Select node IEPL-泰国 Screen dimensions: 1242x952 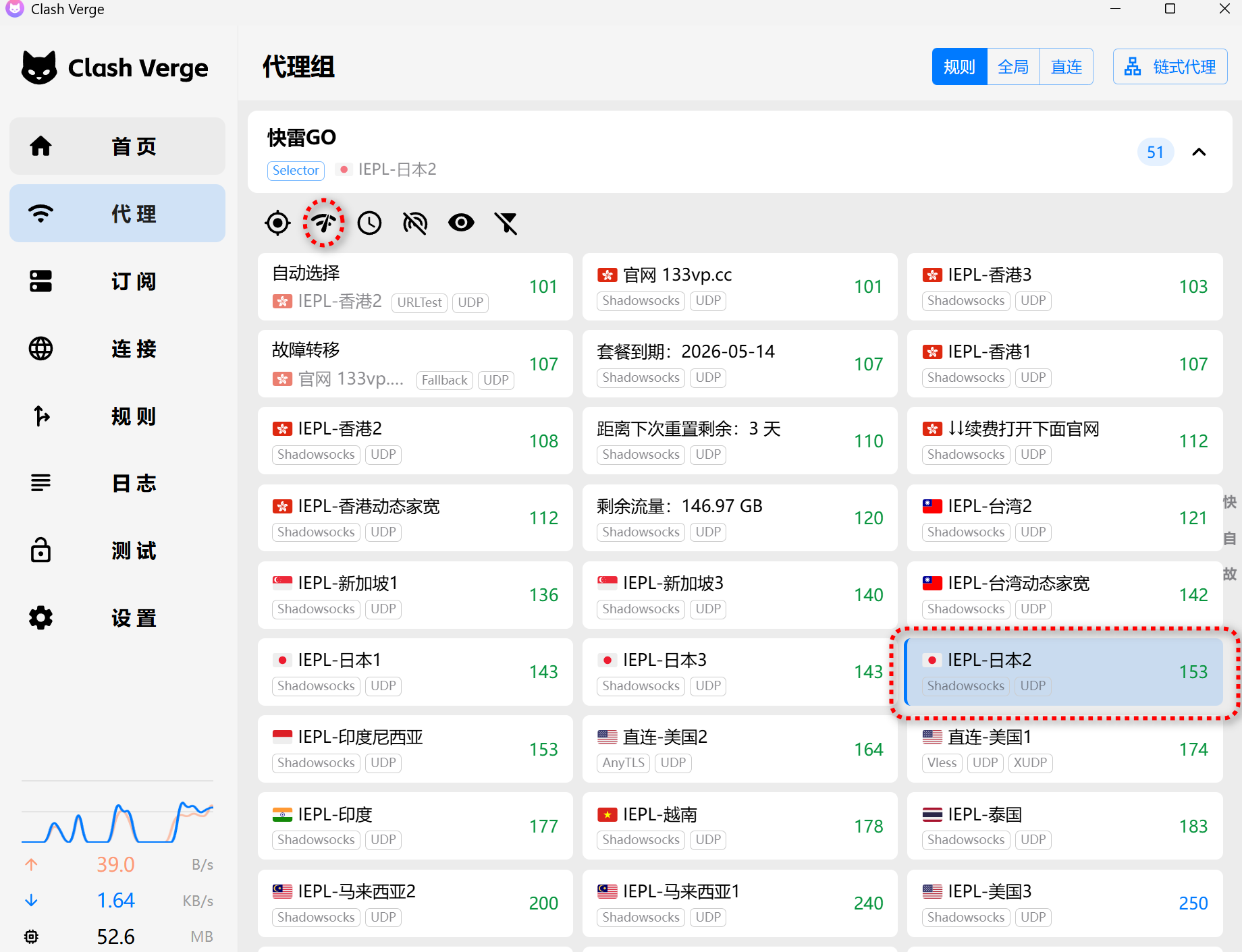(x=1064, y=826)
